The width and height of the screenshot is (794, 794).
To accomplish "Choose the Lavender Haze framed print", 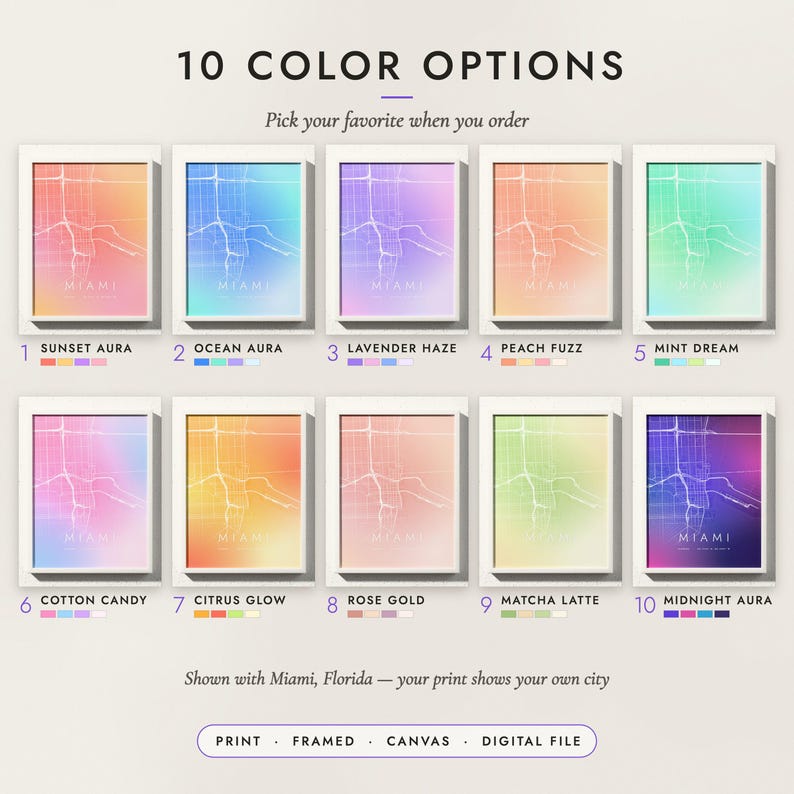I will click(x=397, y=240).
